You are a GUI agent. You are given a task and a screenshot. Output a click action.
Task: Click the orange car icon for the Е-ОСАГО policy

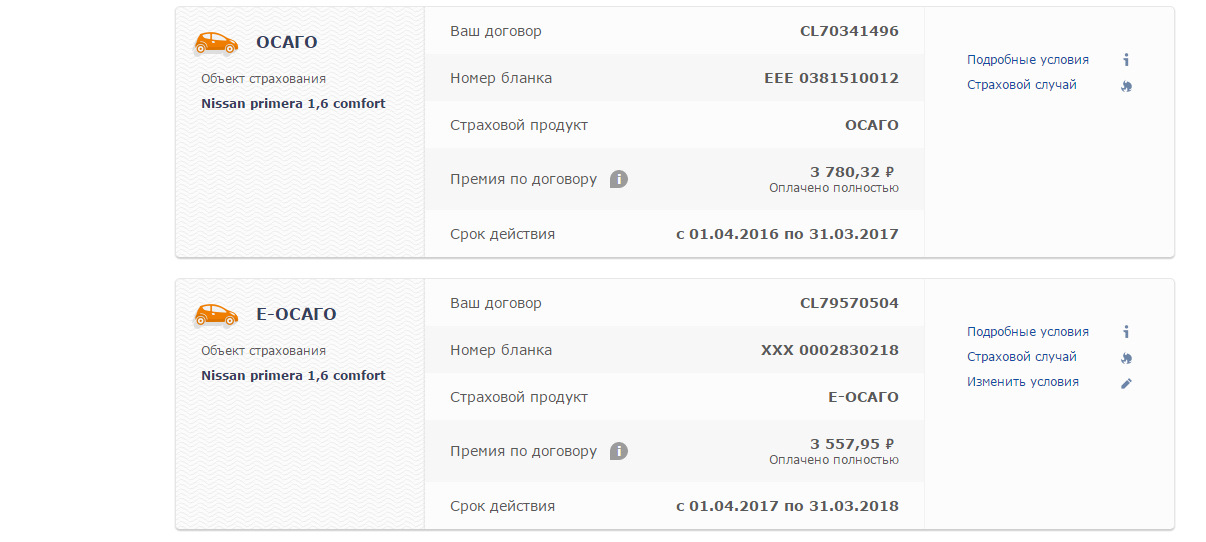[x=215, y=314]
